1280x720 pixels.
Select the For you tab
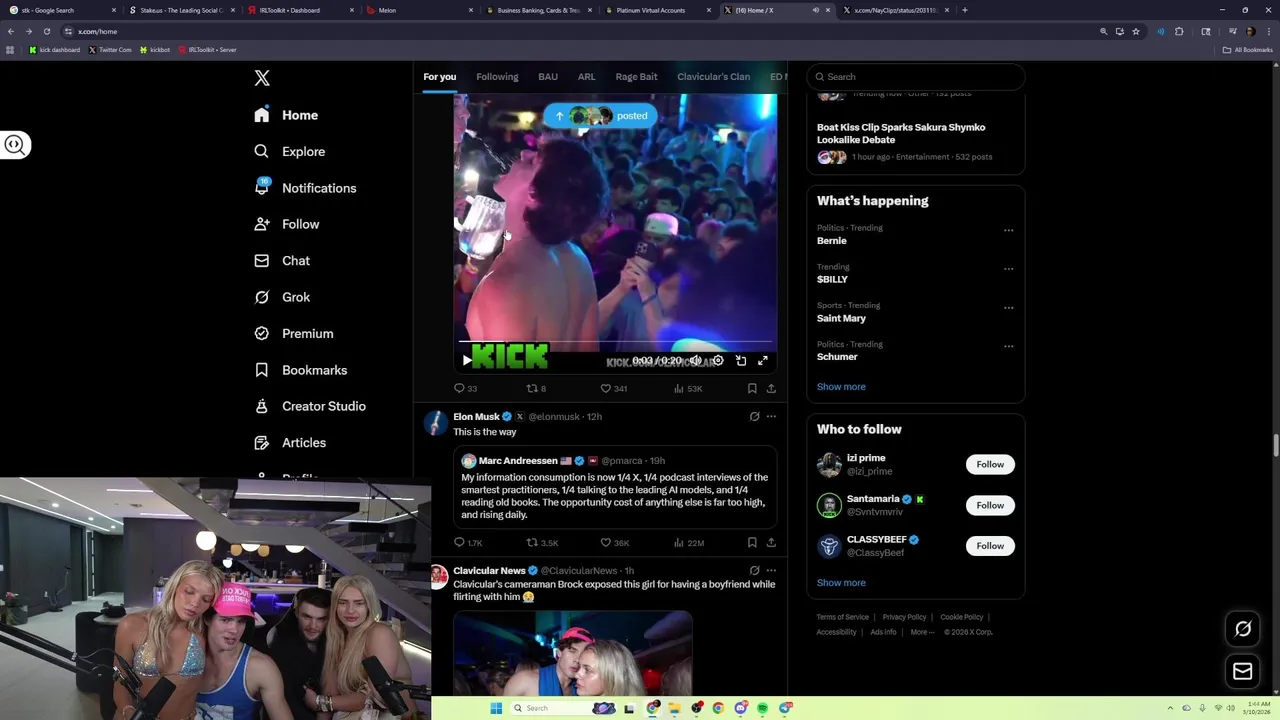439,77
